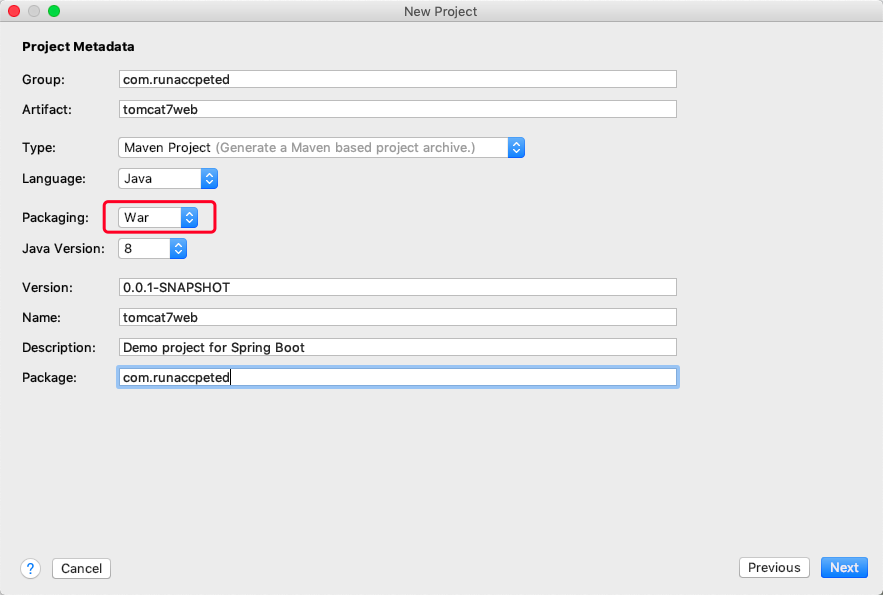Select the Version input field
The height and width of the screenshot is (595, 883).
(397, 287)
